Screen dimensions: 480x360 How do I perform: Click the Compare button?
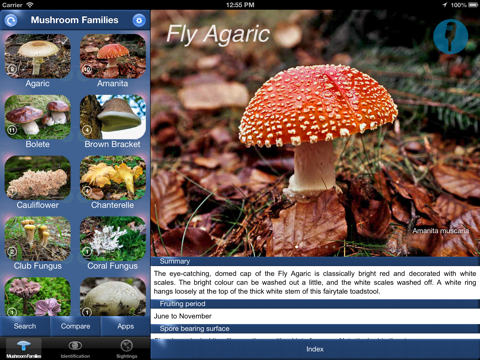75,326
